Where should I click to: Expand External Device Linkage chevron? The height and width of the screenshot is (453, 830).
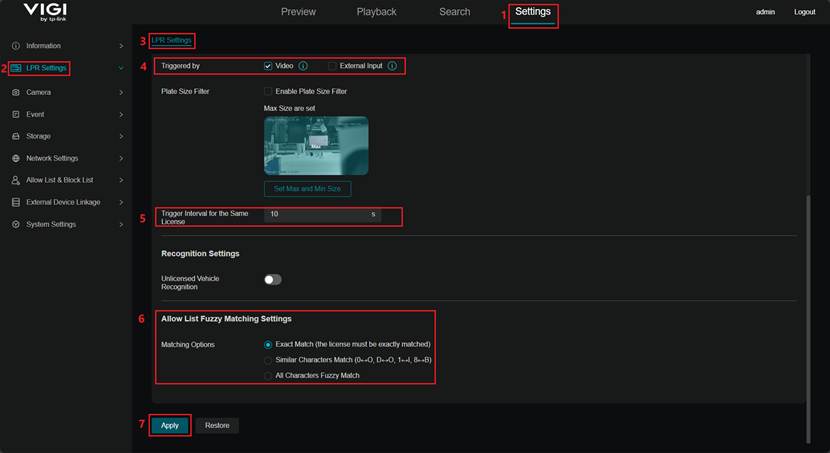point(121,202)
